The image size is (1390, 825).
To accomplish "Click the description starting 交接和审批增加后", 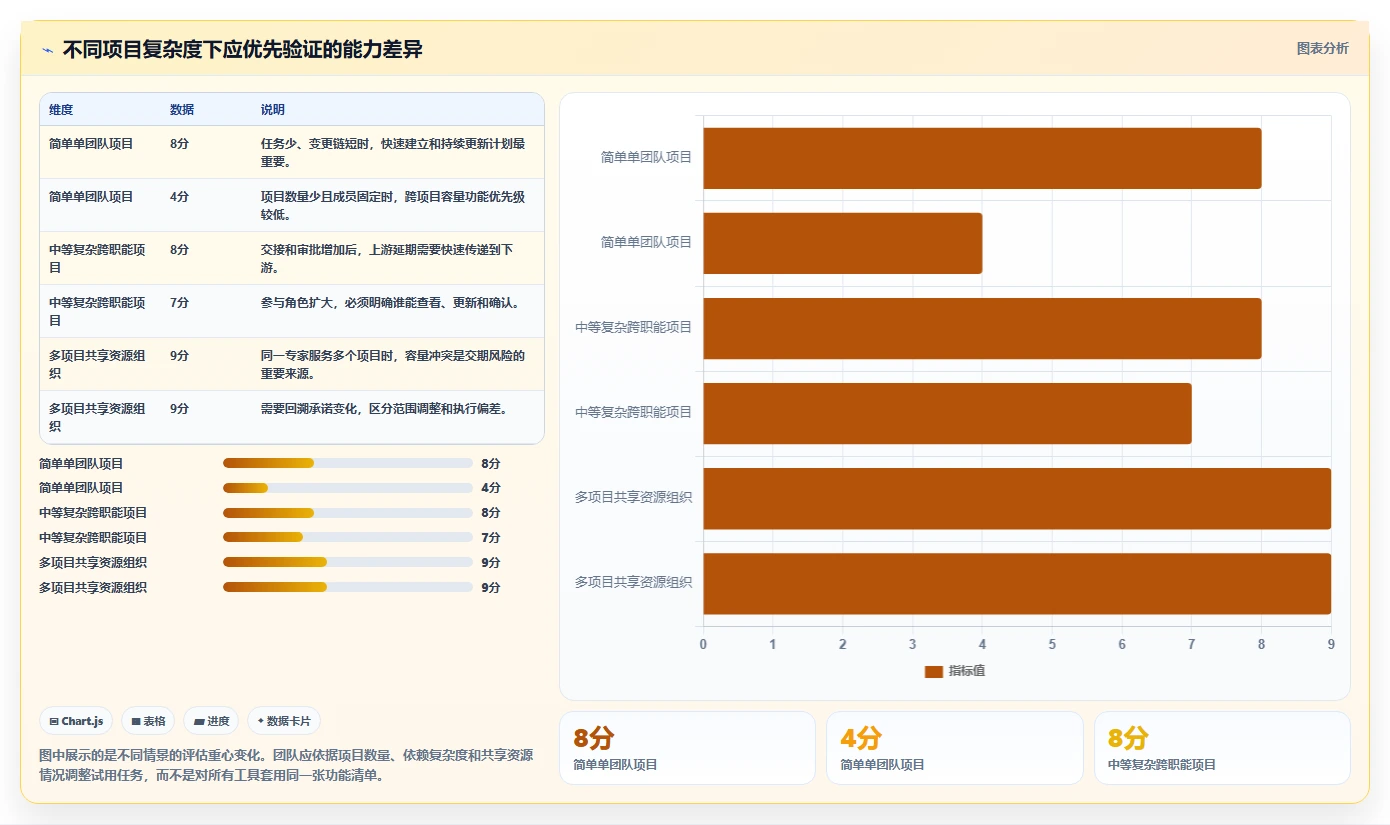I will tap(388, 258).
